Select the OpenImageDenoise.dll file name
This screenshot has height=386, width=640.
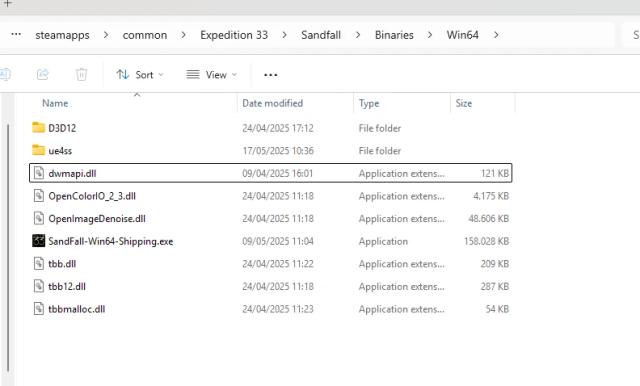pyautogui.click(x=97, y=219)
